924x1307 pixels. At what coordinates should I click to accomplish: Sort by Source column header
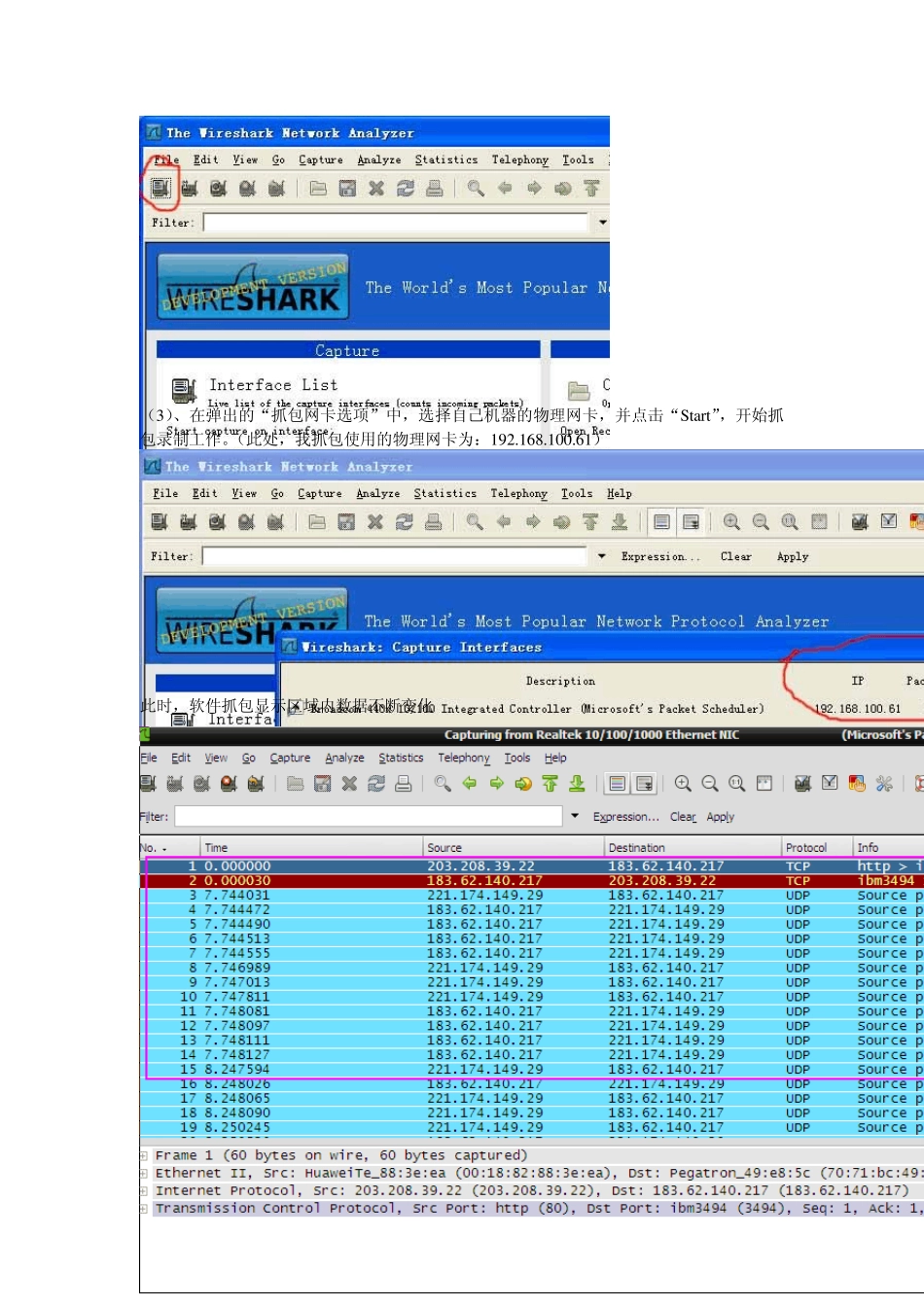point(513,848)
